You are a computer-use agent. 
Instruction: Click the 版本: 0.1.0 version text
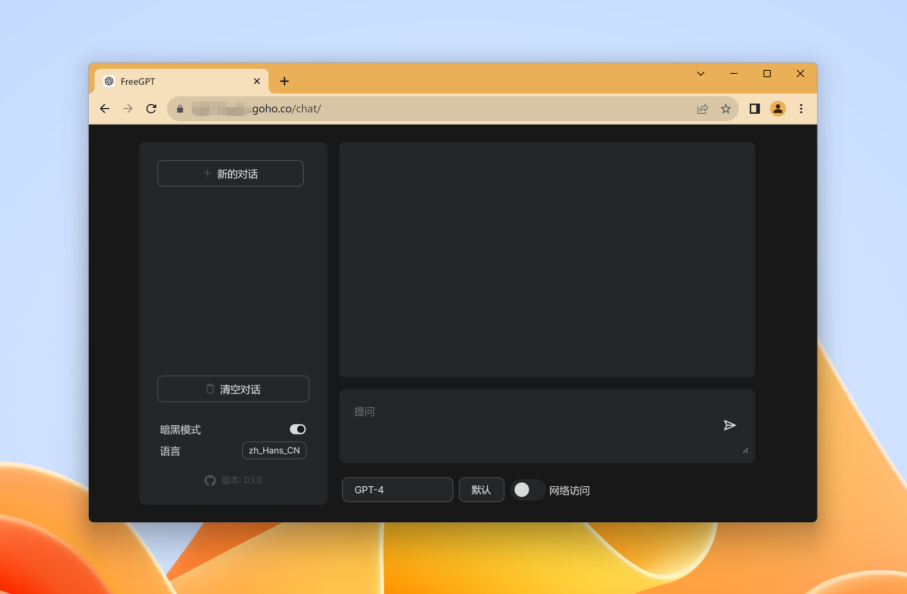(x=241, y=481)
